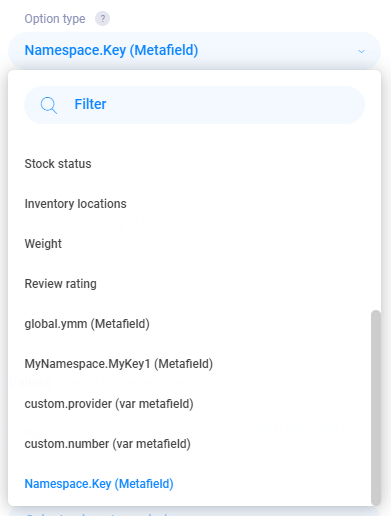Select Review rating option
The height and width of the screenshot is (516, 391).
point(190,284)
